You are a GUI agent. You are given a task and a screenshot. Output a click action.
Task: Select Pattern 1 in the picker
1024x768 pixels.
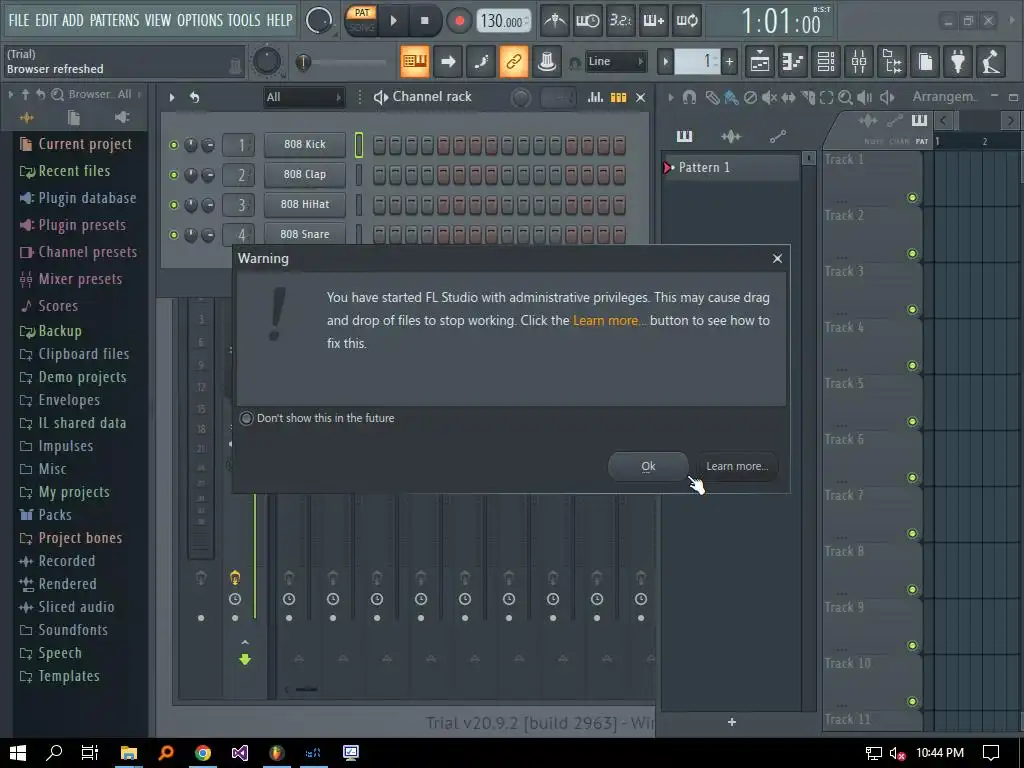click(731, 168)
